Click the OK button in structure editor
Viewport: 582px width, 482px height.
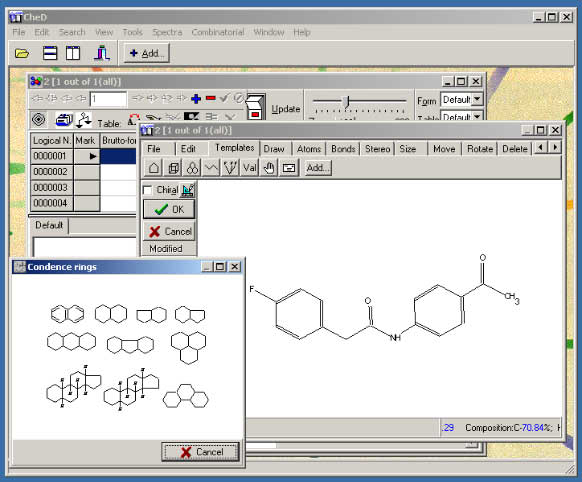pyautogui.click(x=169, y=210)
